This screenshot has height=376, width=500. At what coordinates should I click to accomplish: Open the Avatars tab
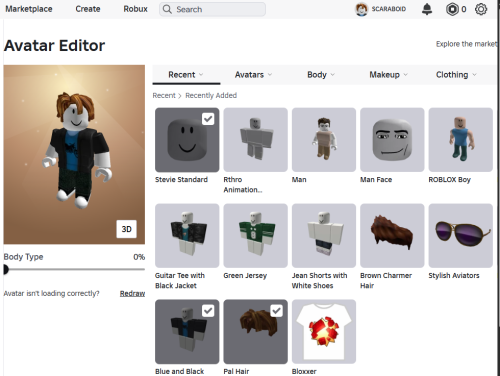click(253, 75)
